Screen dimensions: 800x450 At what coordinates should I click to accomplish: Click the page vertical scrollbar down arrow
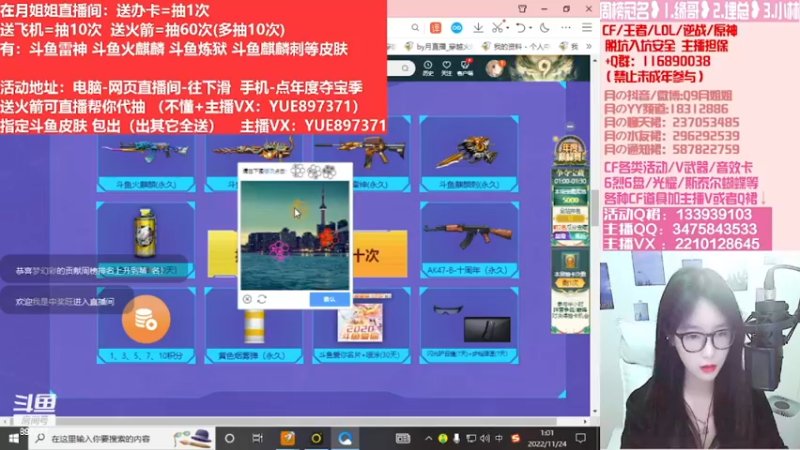[594, 411]
